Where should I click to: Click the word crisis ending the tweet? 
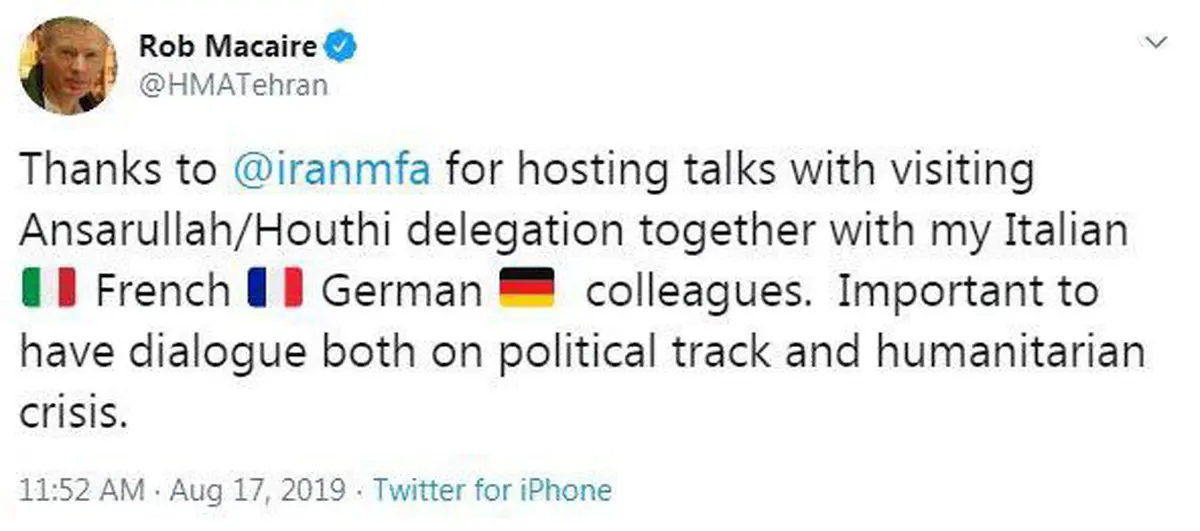coord(76,413)
